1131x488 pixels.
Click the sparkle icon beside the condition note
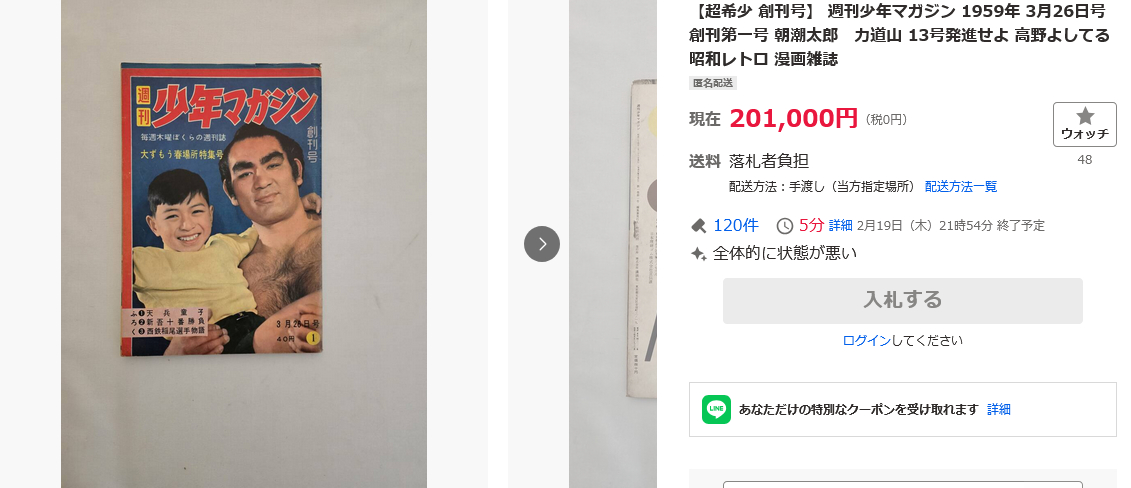[x=698, y=254]
